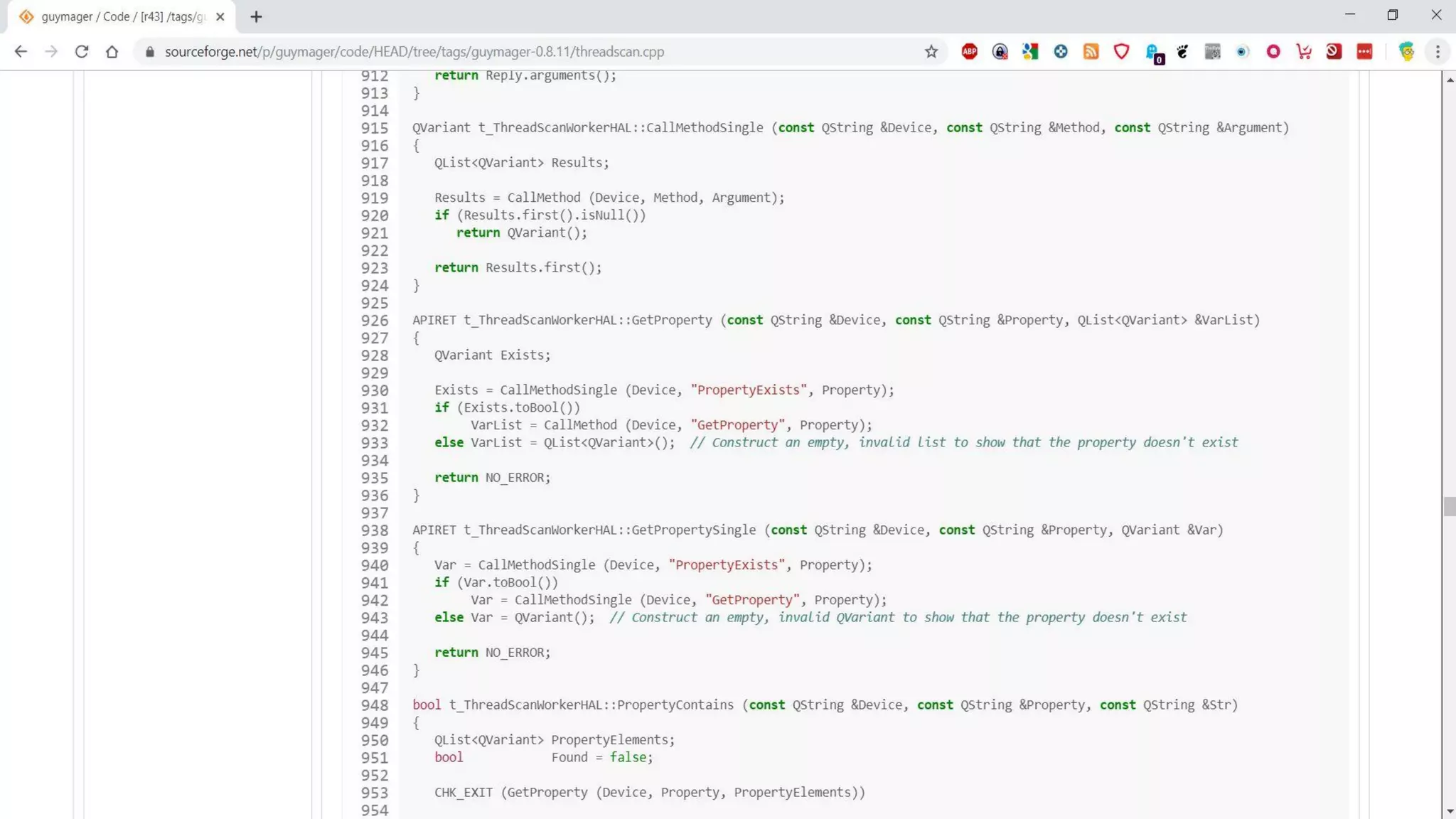The image size is (1456, 819).
Task: Click the LastPass extension icon
Action: [1364, 52]
